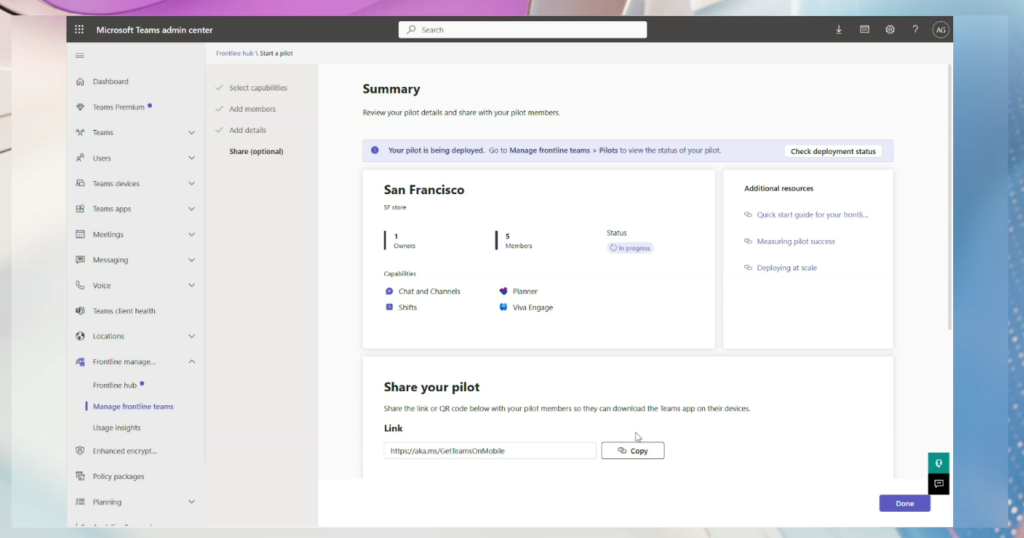Expand the Meetings navigation group
Viewport: 1024px width, 538px height.
point(191,235)
